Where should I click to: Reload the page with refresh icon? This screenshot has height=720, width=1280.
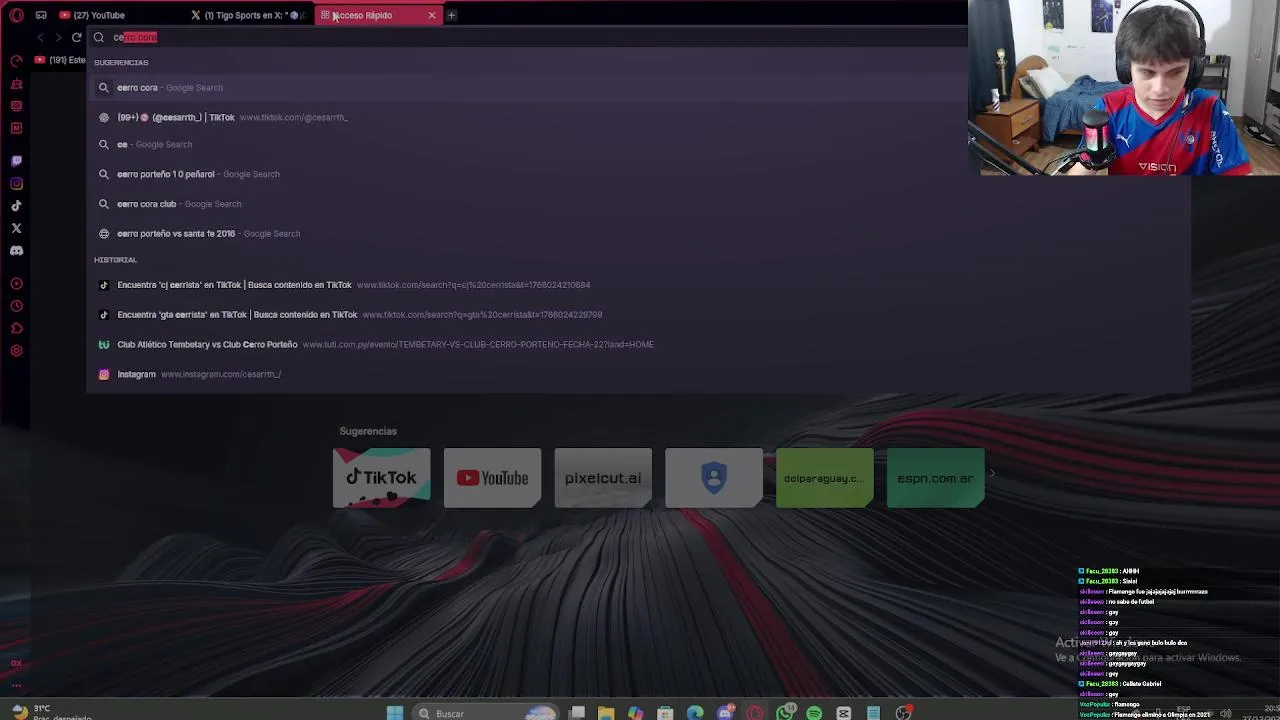tap(76, 37)
